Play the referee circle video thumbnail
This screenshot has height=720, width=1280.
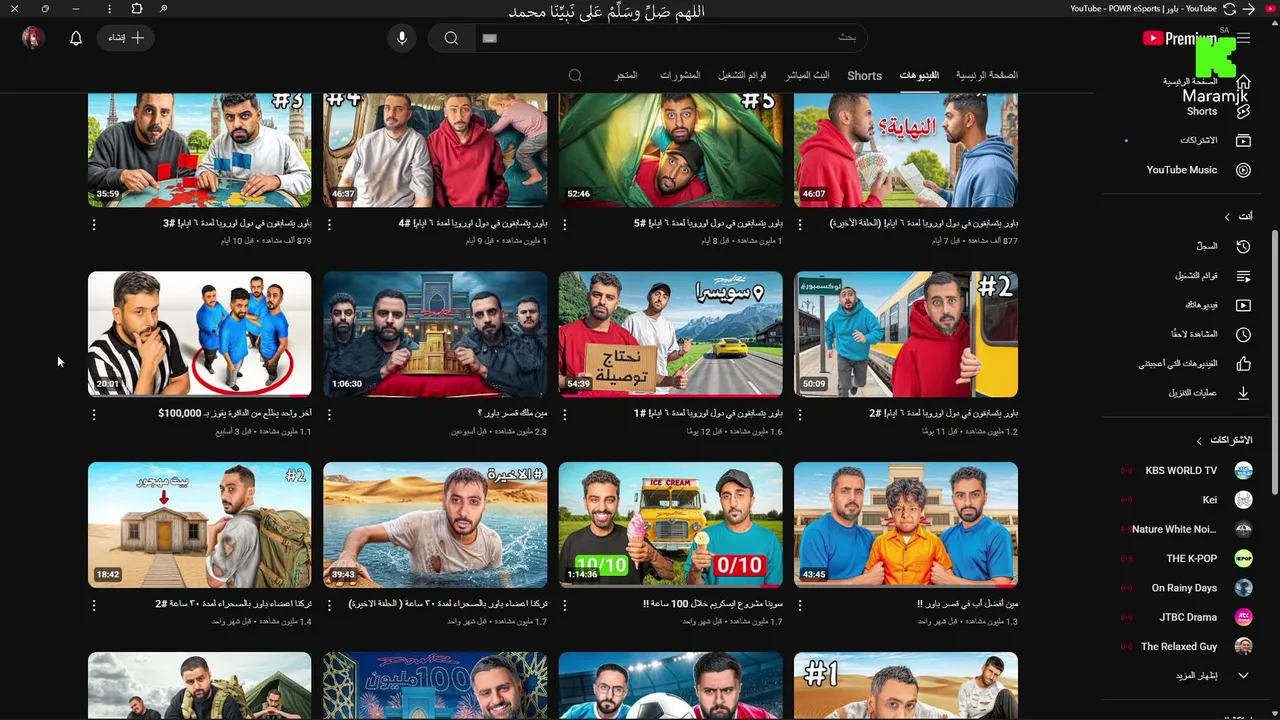pos(200,334)
